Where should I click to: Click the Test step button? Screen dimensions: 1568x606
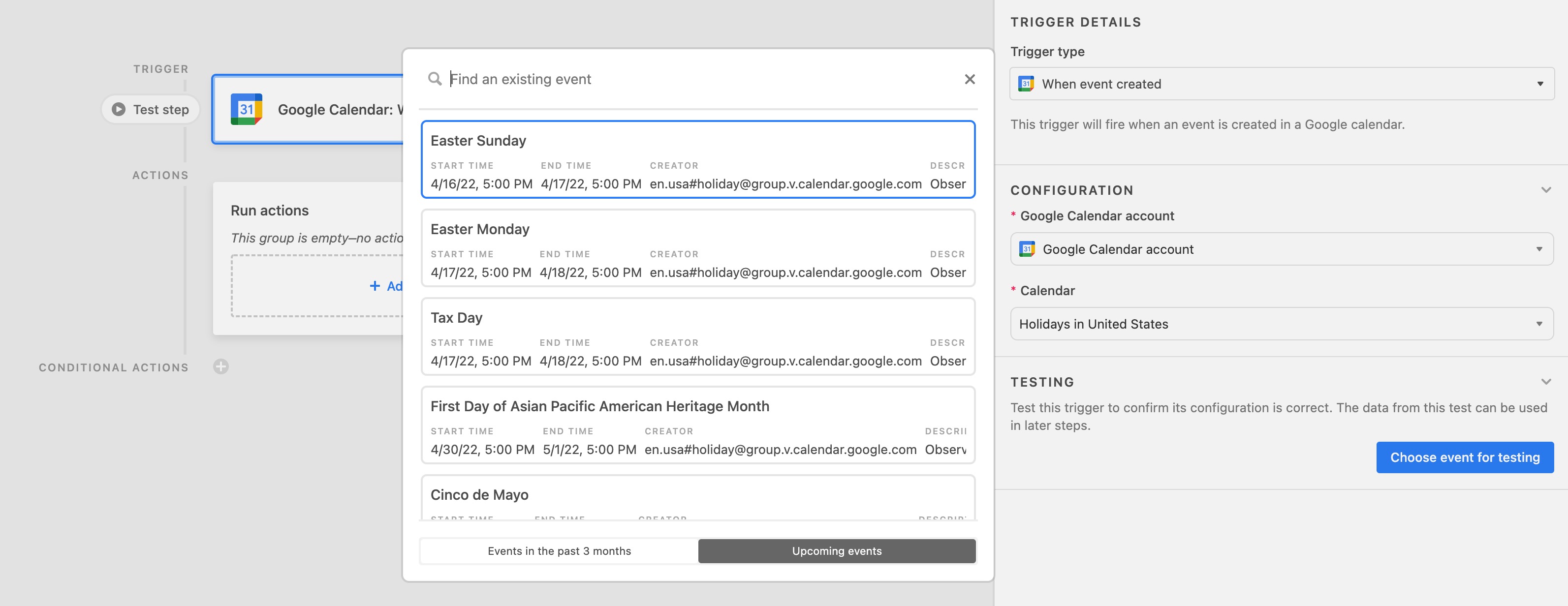[150, 110]
